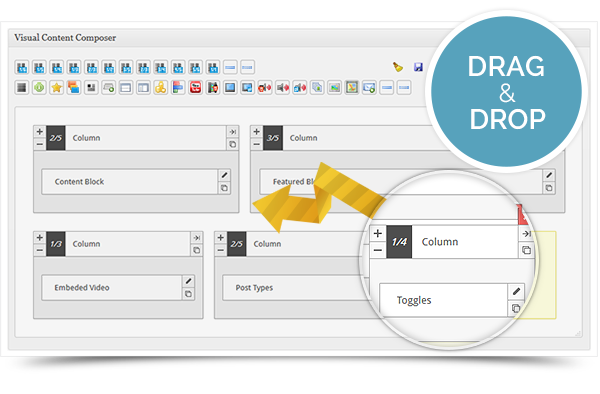Click the green circular info icon
Screen dimensions: 600x394
pyautogui.click(x=39, y=88)
